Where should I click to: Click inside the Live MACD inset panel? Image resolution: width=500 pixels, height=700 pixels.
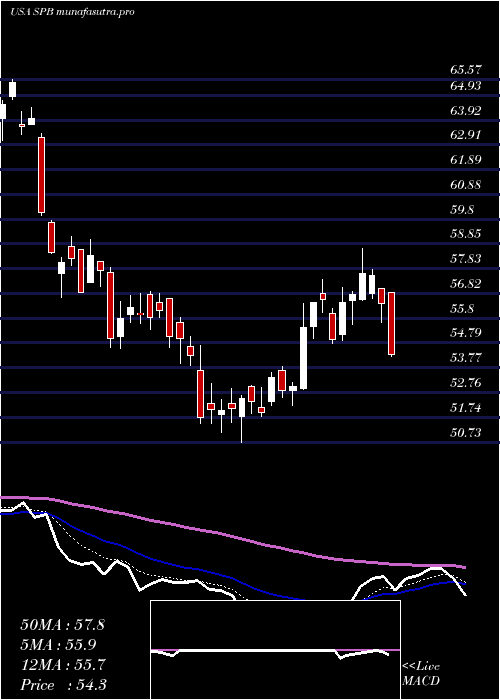click(275, 650)
